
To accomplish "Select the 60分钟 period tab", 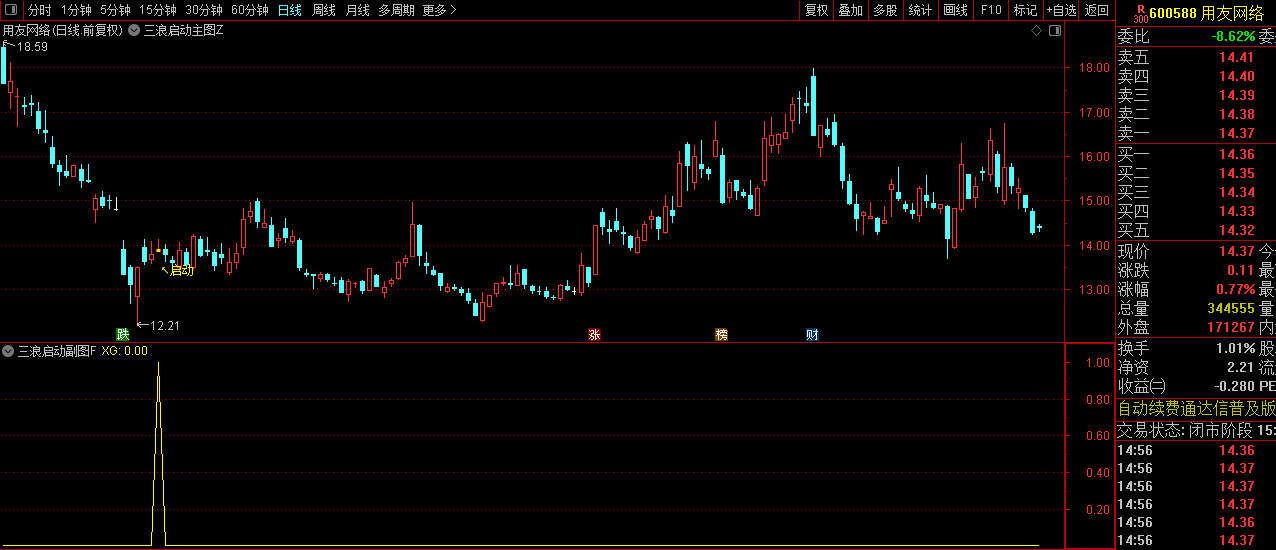I will point(250,10).
